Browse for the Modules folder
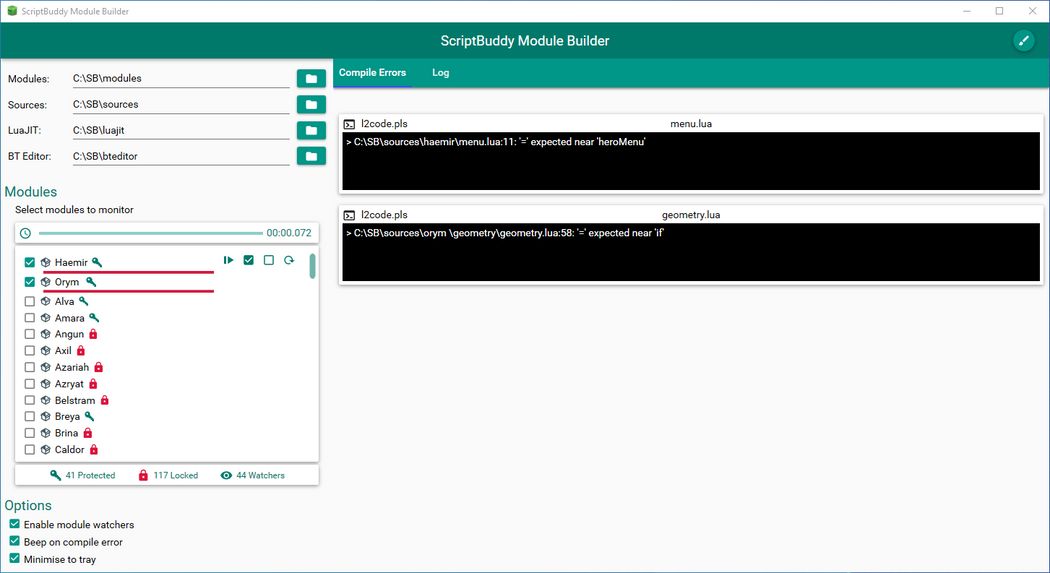Image resolution: width=1050 pixels, height=573 pixels. coord(311,79)
